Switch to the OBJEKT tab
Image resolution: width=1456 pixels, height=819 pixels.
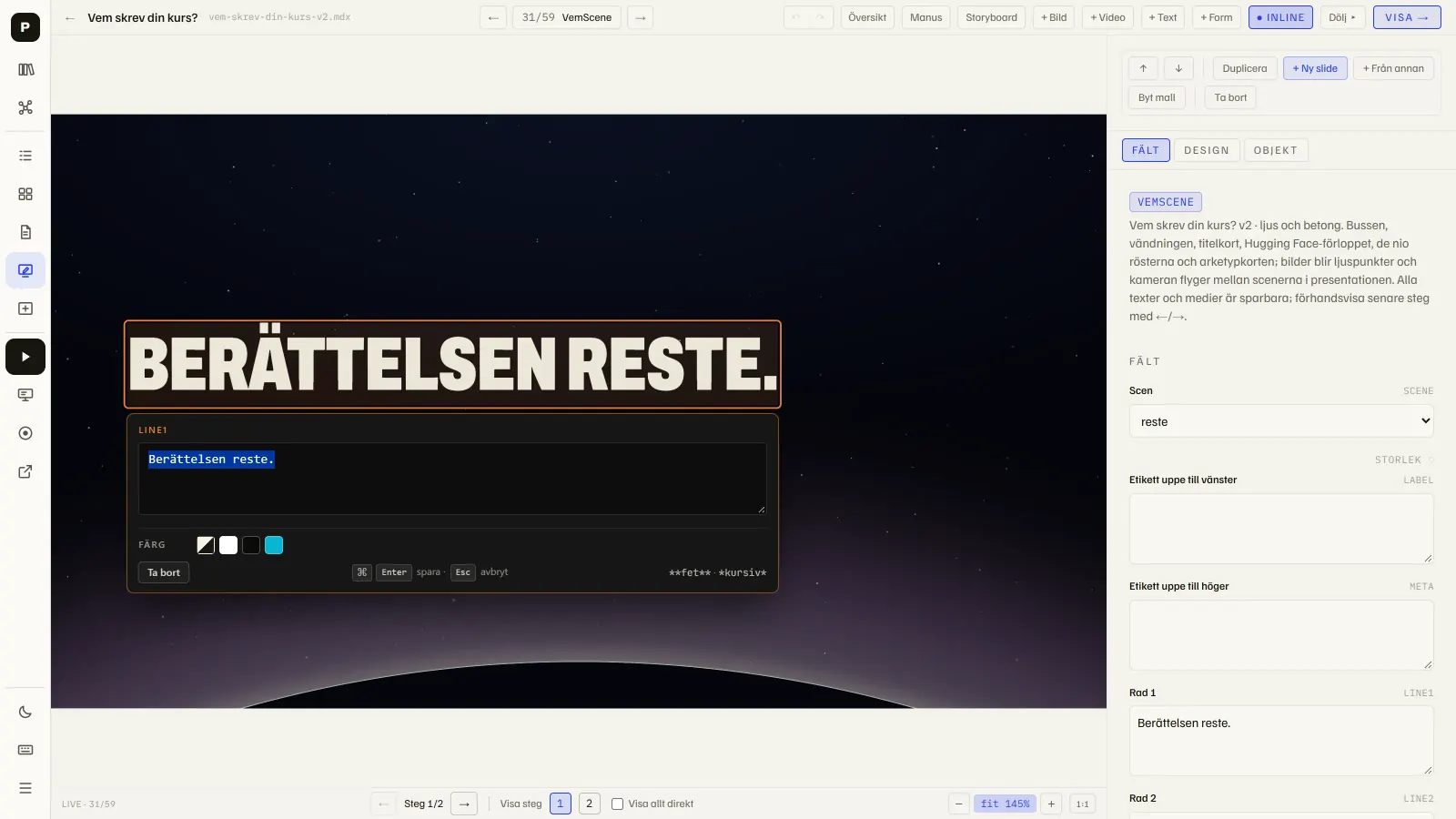click(1275, 150)
